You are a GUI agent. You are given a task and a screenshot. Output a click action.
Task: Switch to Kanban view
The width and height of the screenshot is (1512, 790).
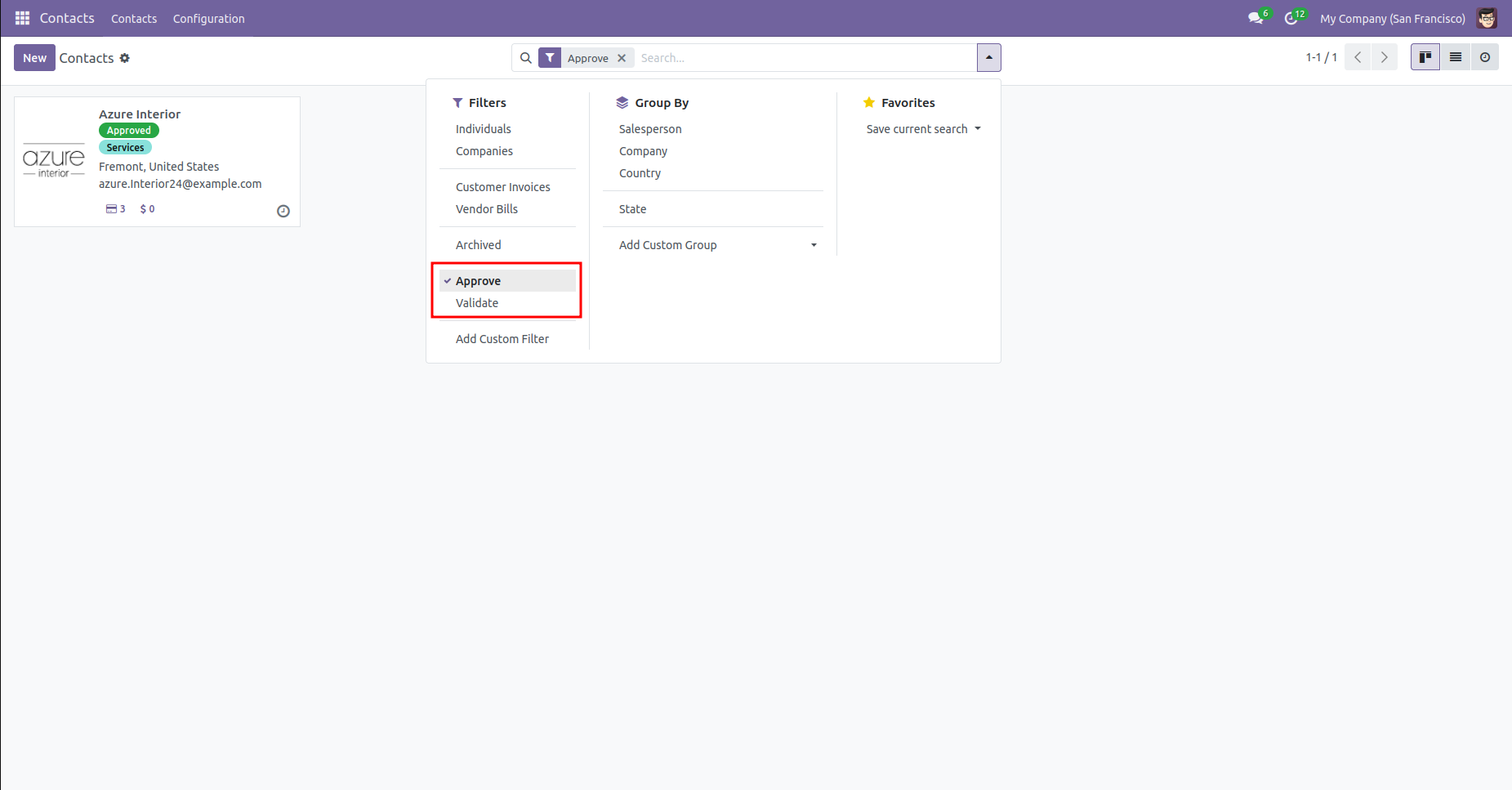(x=1425, y=57)
